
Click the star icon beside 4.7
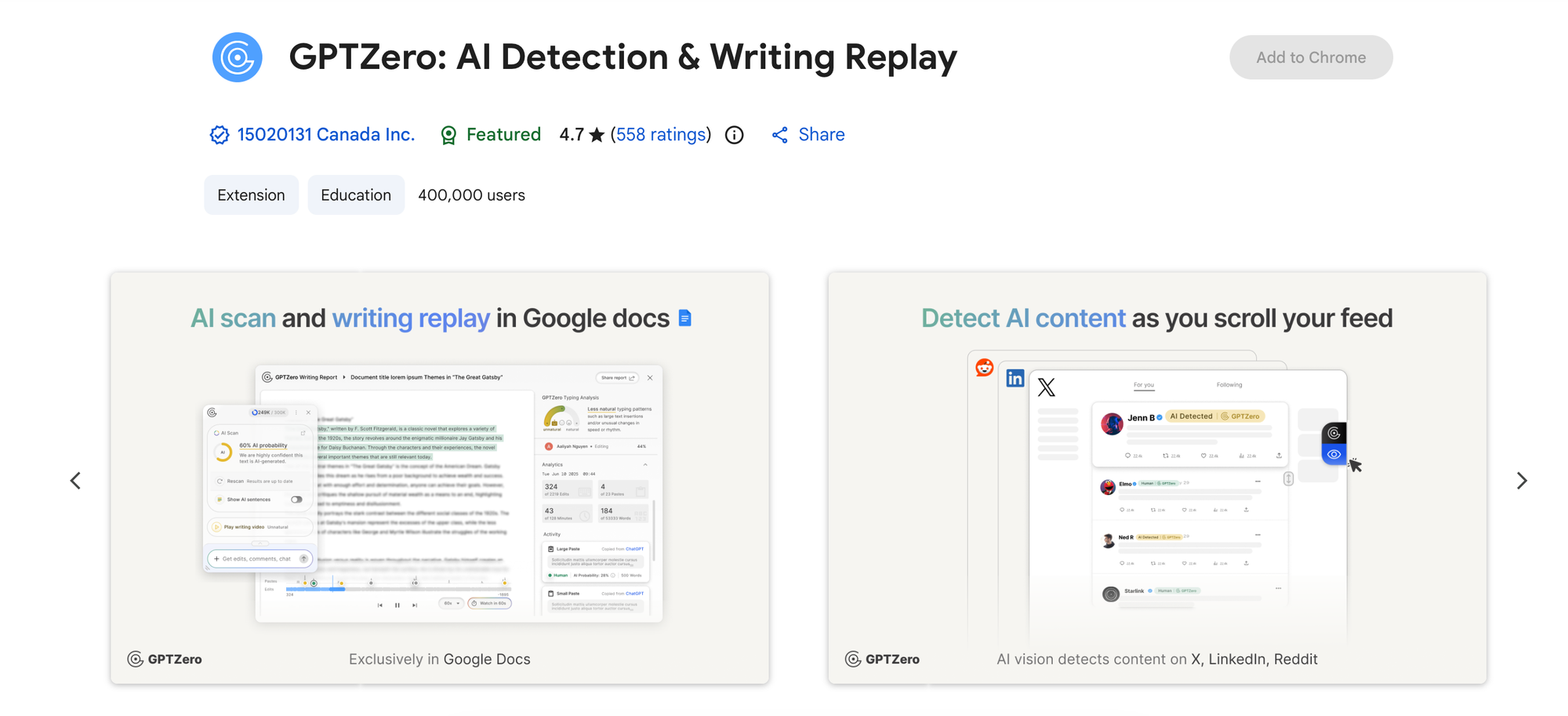[x=597, y=135]
